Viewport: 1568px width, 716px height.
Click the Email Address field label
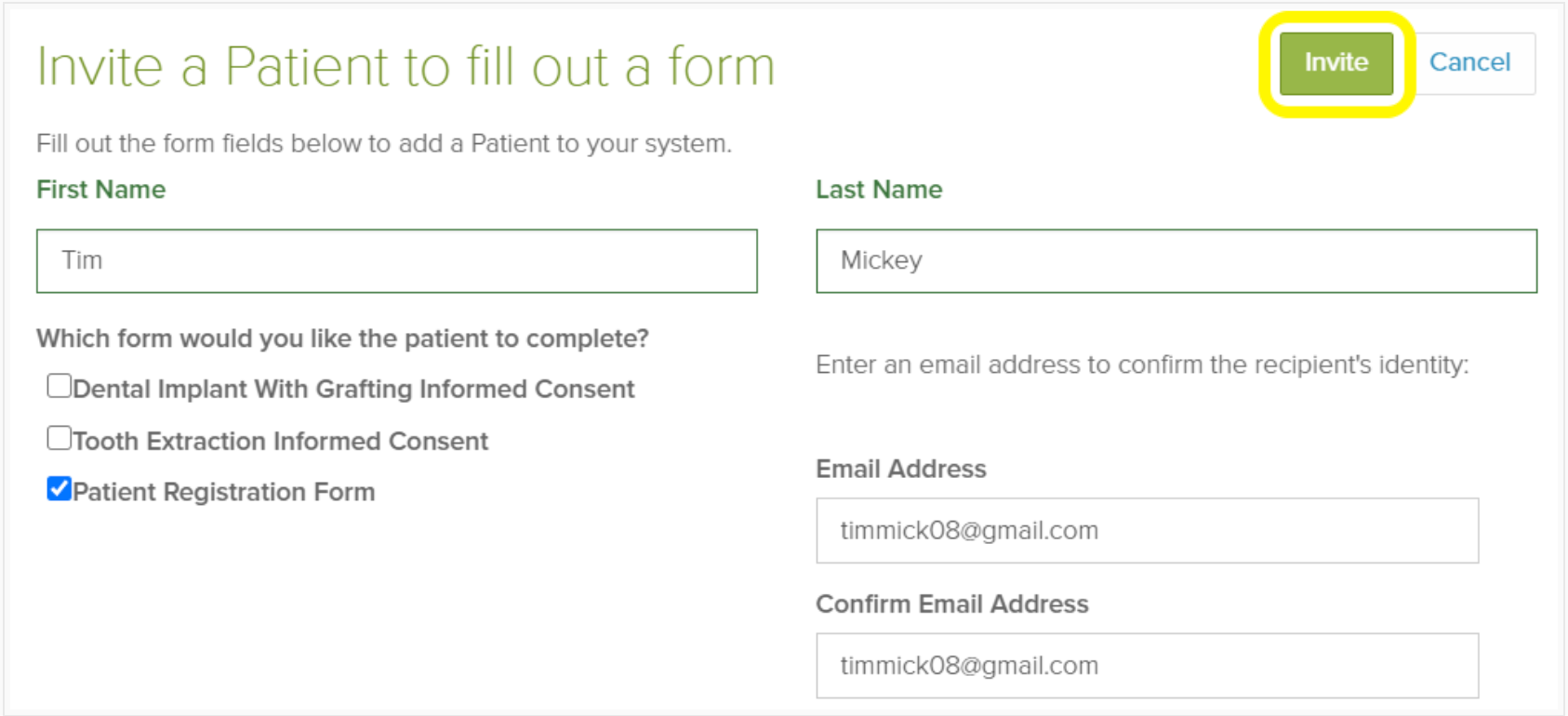coord(900,469)
